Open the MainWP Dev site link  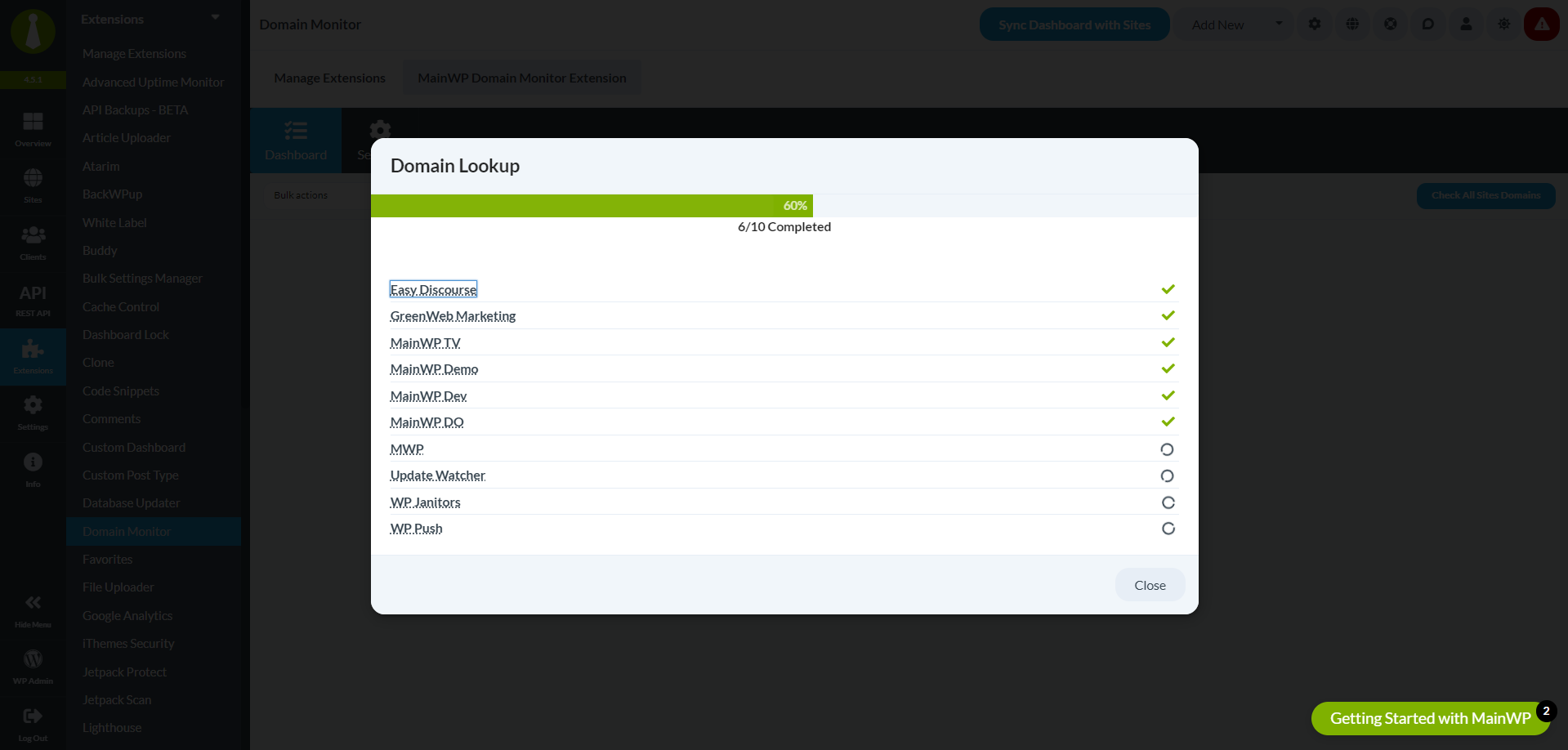pos(428,396)
